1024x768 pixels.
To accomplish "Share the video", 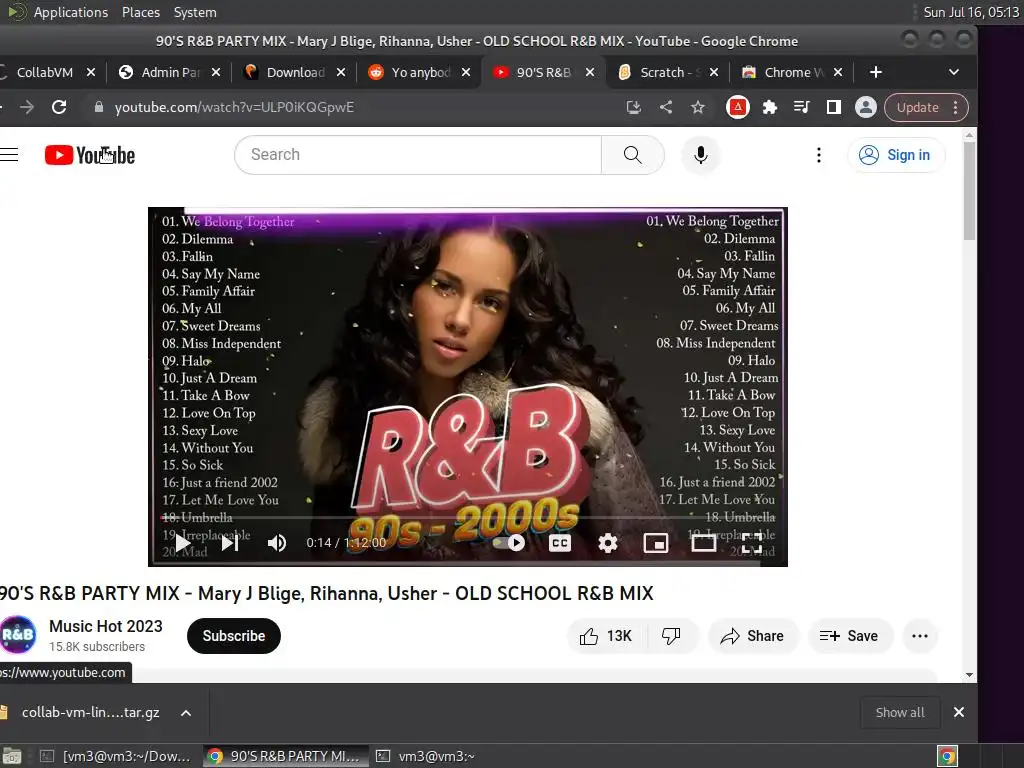I will pos(752,636).
